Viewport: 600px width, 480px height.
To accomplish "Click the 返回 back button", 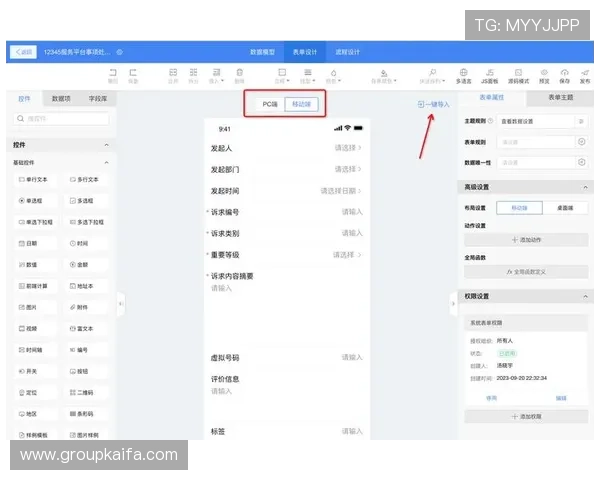I will [x=24, y=52].
